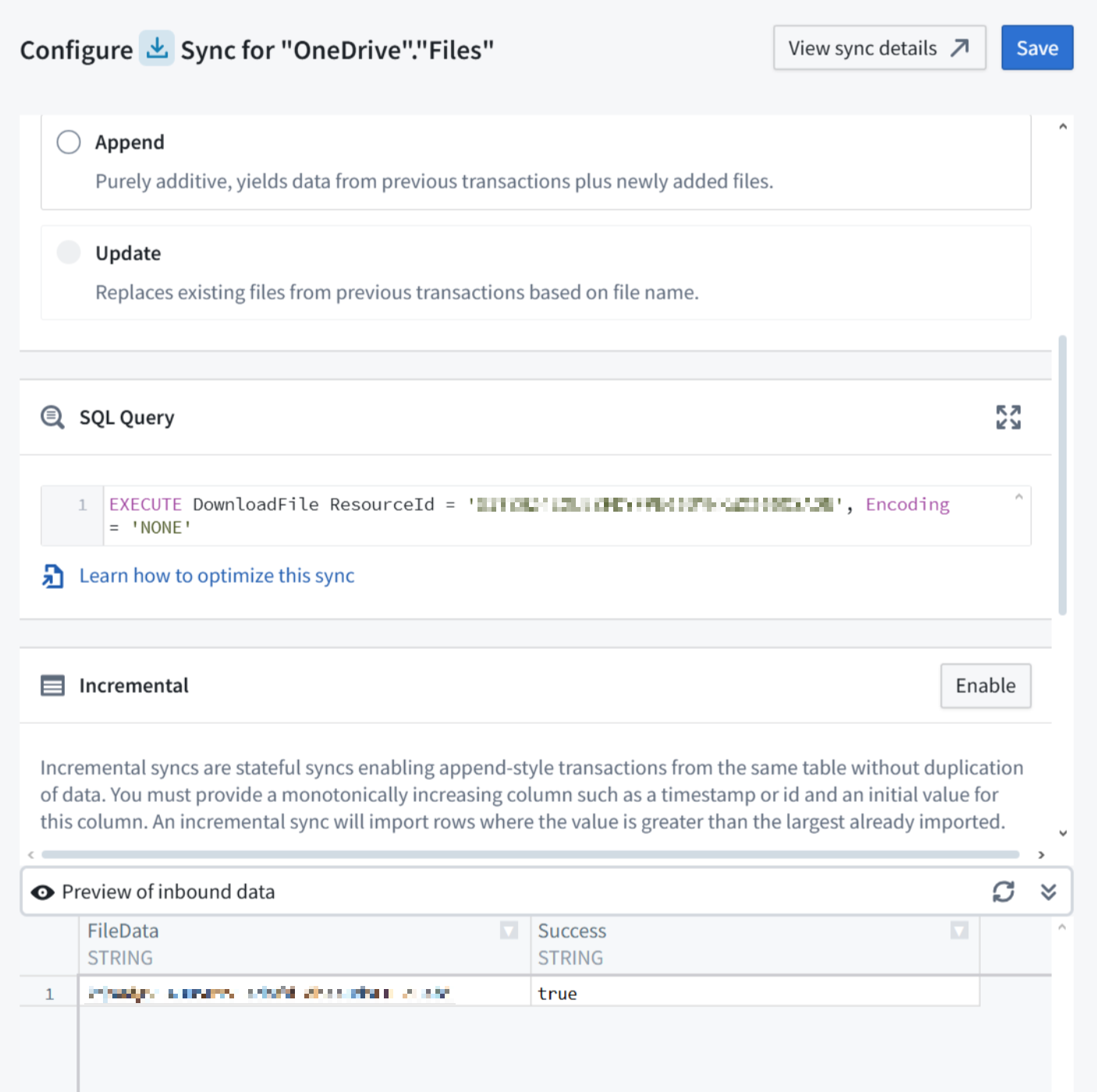Viewport: 1097px width, 1092px height.
Task: Click the download sync icon in title
Action: pos(157,48)
